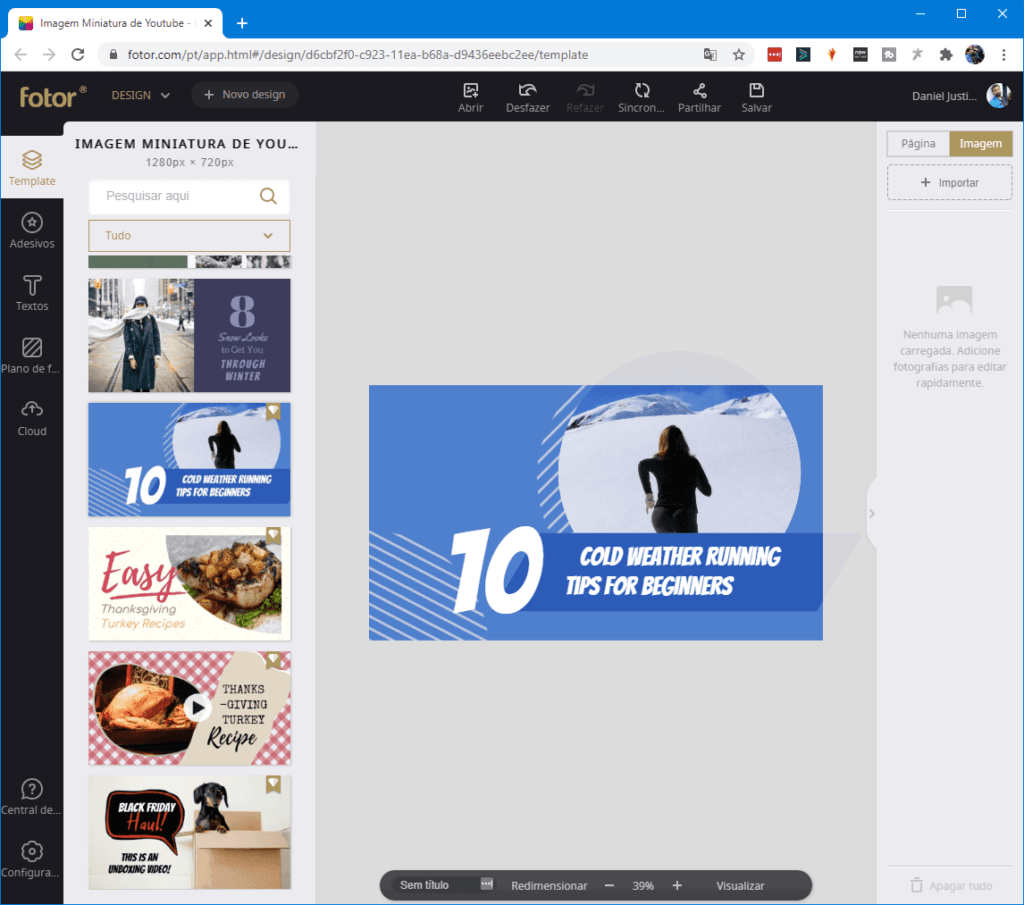1024x905 pixels.
Task: Switch to the Página tab
Action: [x=917, y=143]
